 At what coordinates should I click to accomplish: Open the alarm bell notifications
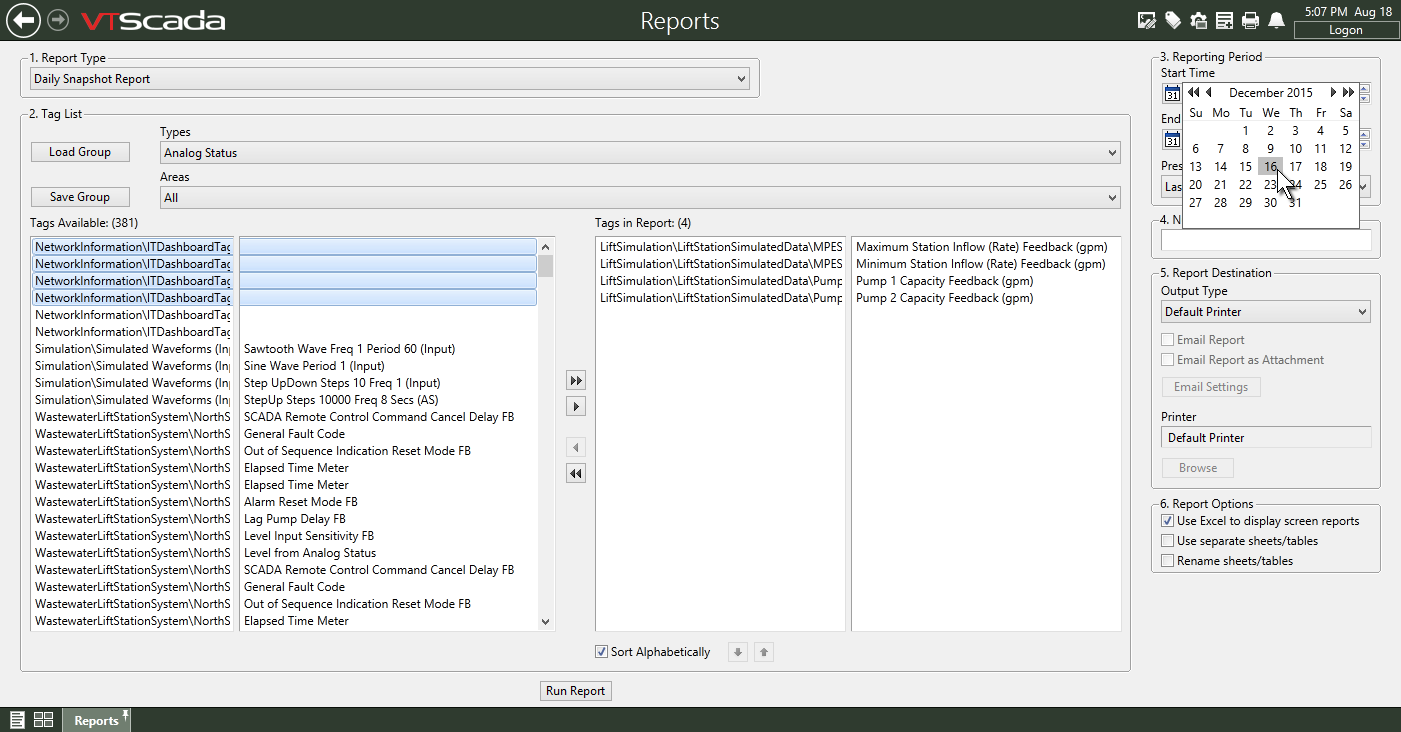1276,20
